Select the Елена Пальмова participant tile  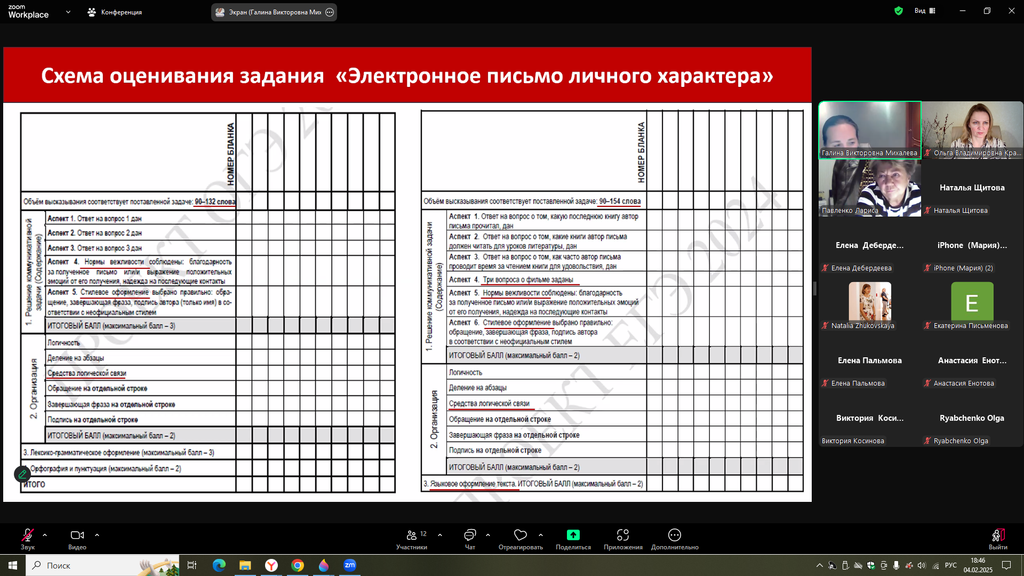(x=870, y=360)
